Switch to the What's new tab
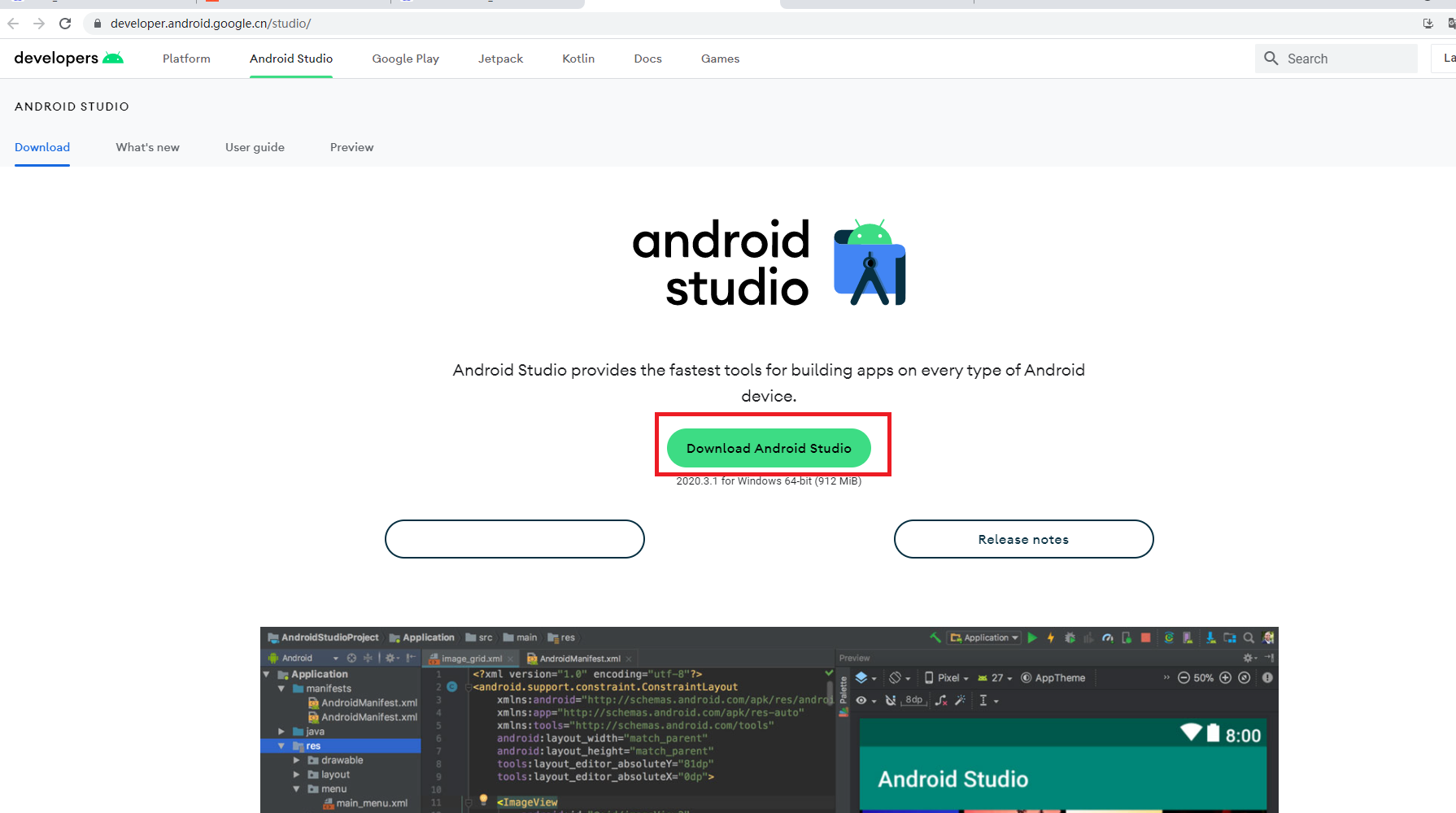The height and width of the screenshot is (813, 1456). tap(147, 147)
